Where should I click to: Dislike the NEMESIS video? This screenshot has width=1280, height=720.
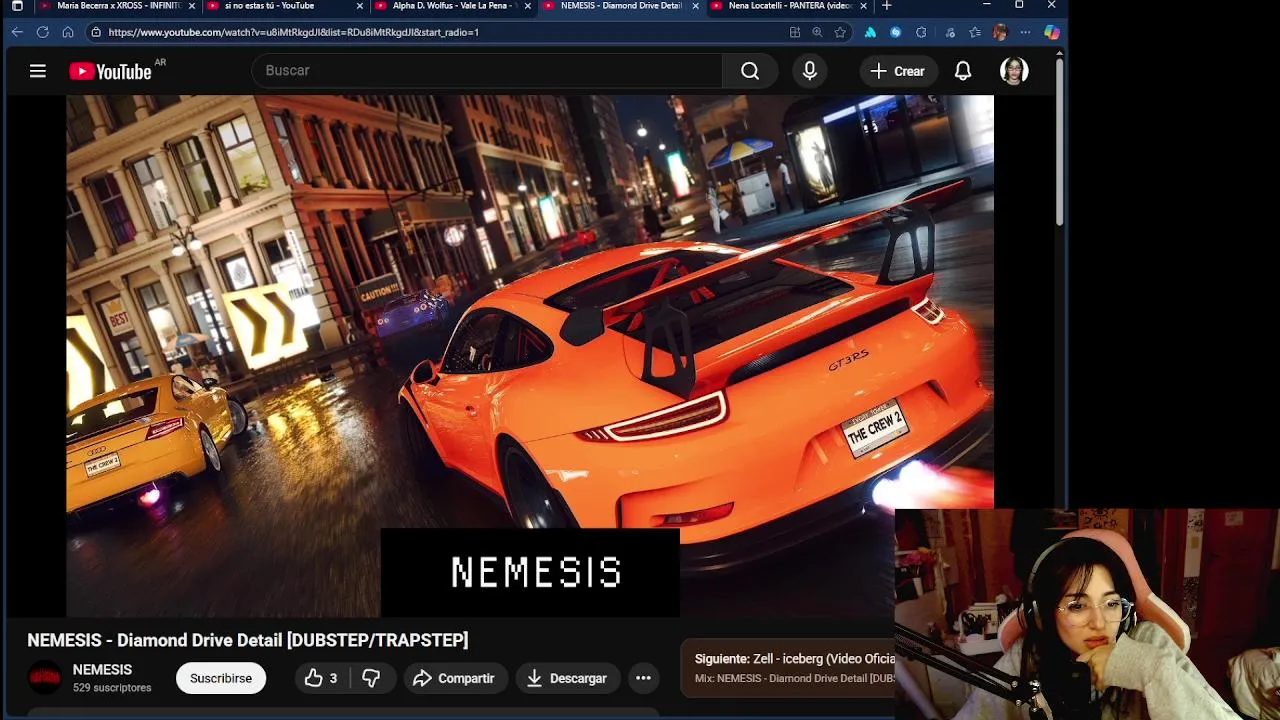(371, 678)
